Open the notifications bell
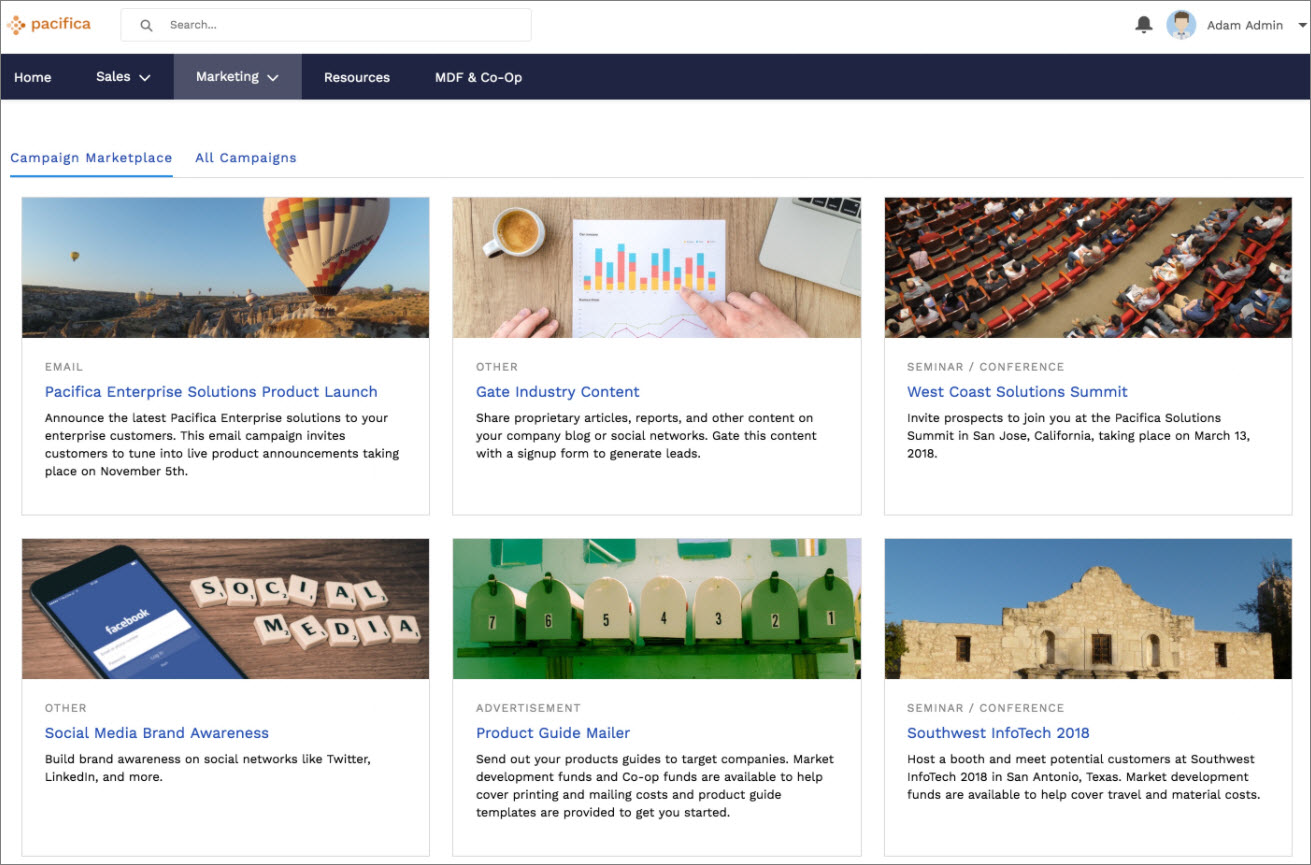 [1144, 25]
